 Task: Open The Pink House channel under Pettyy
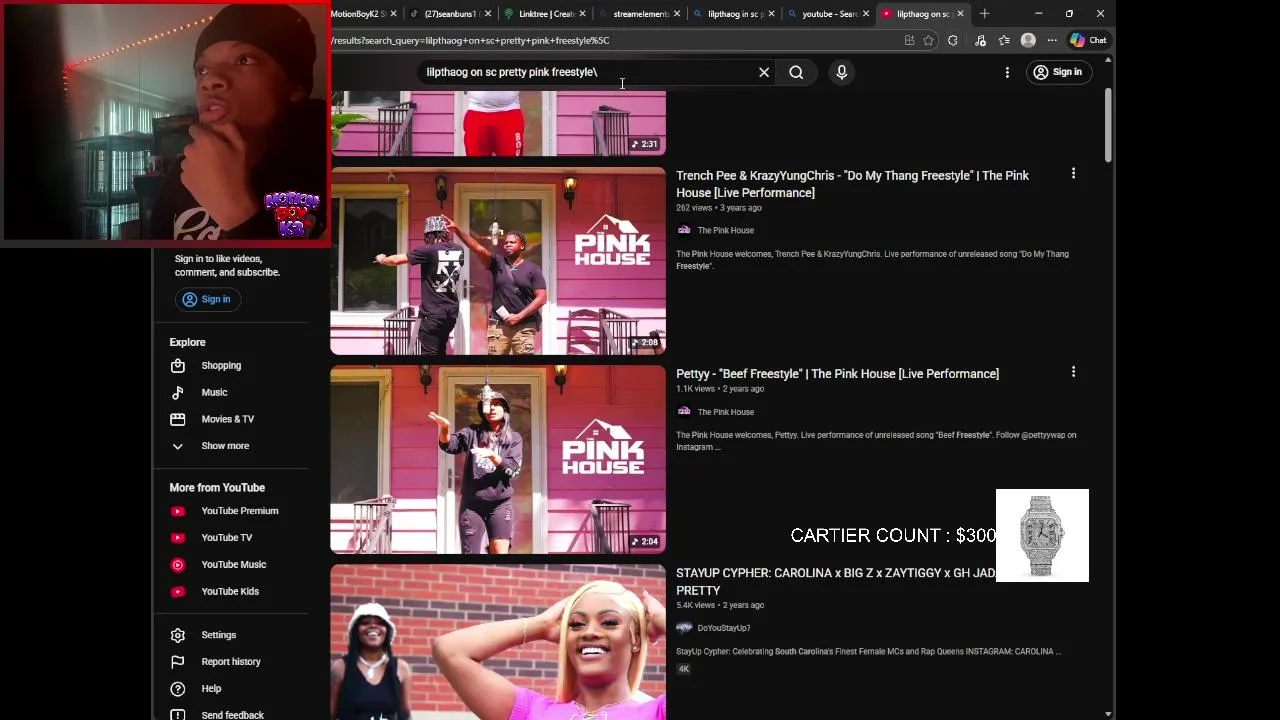click(726, 412)
